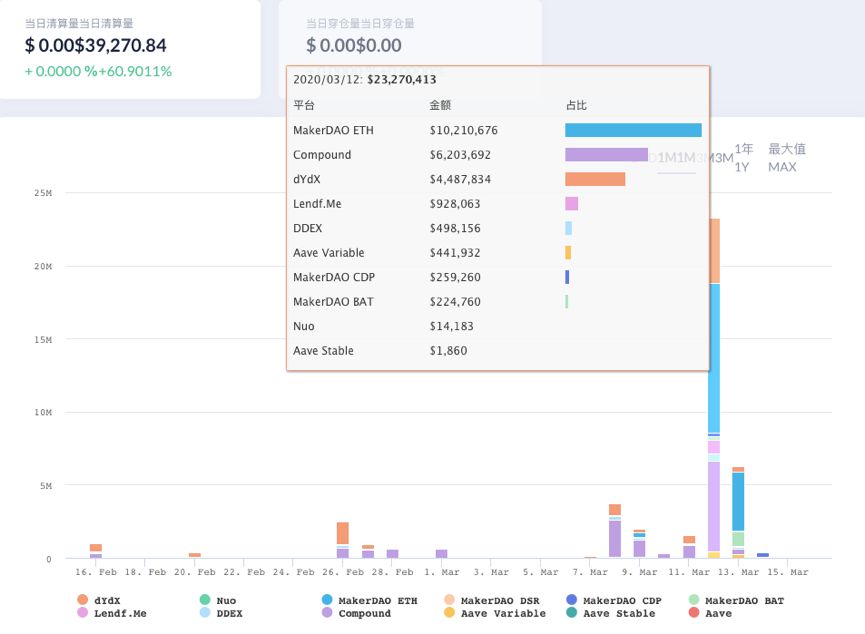Click the Aave Stable legend circle
Viewport: 865px width, 634px height.
pos(572,613)
